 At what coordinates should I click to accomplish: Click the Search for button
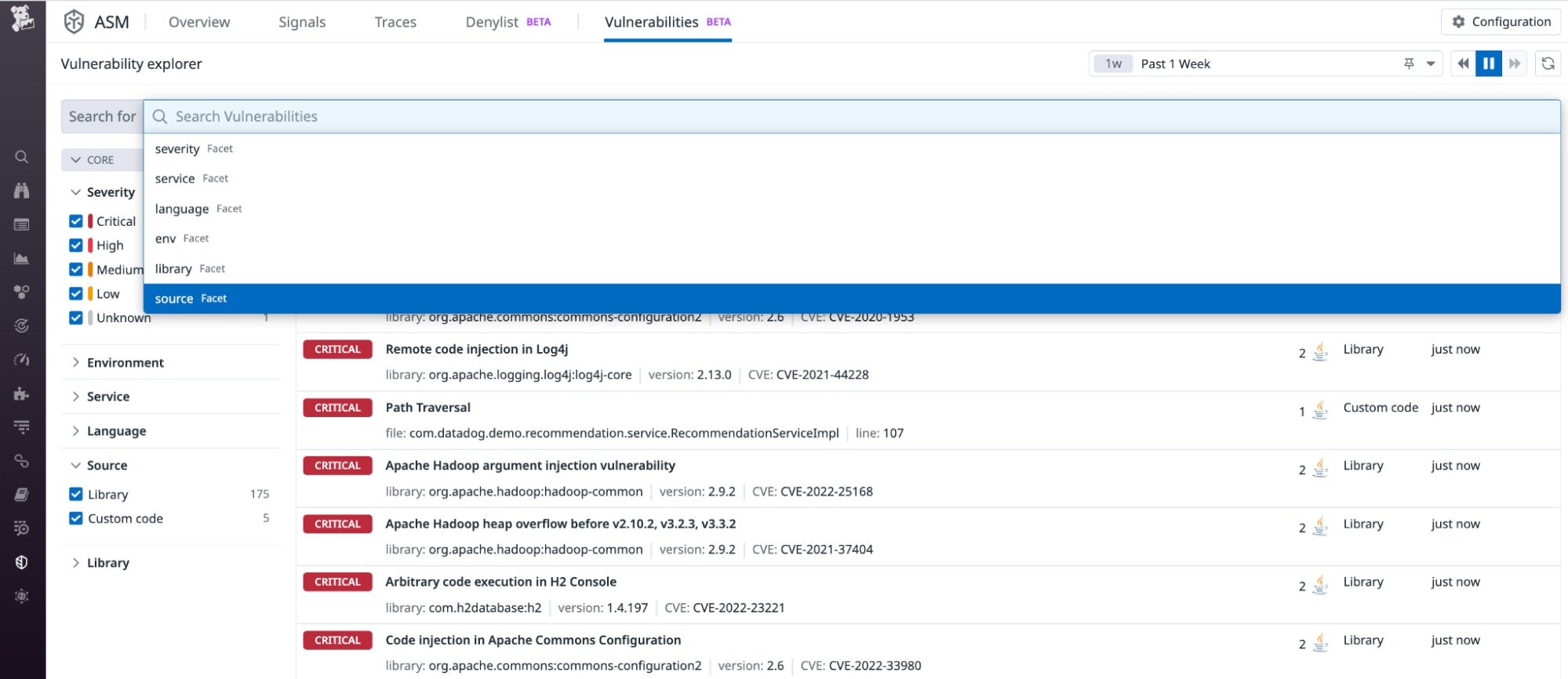click(x=102, y=117)
